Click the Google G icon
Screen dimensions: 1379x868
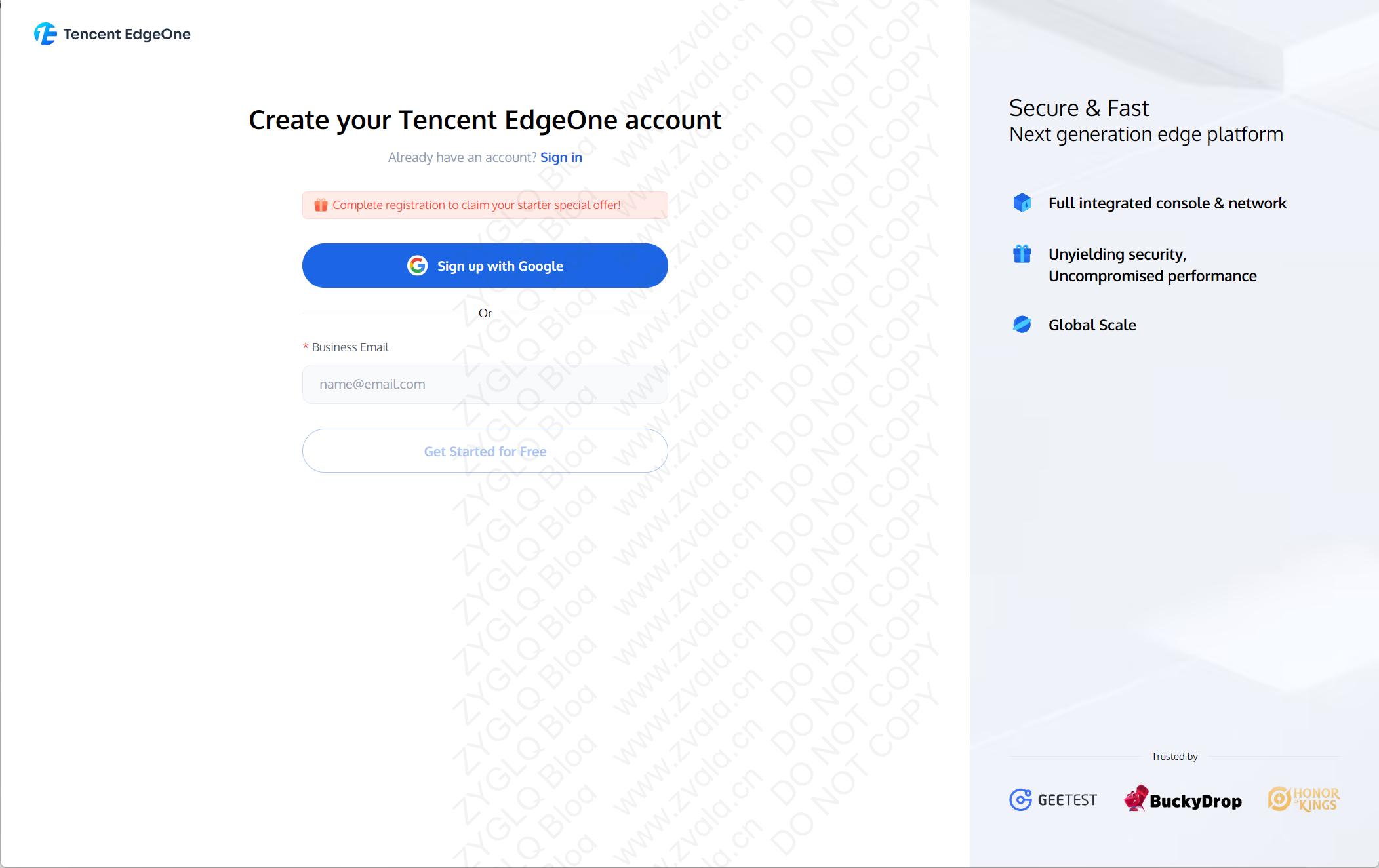[418, 266]
